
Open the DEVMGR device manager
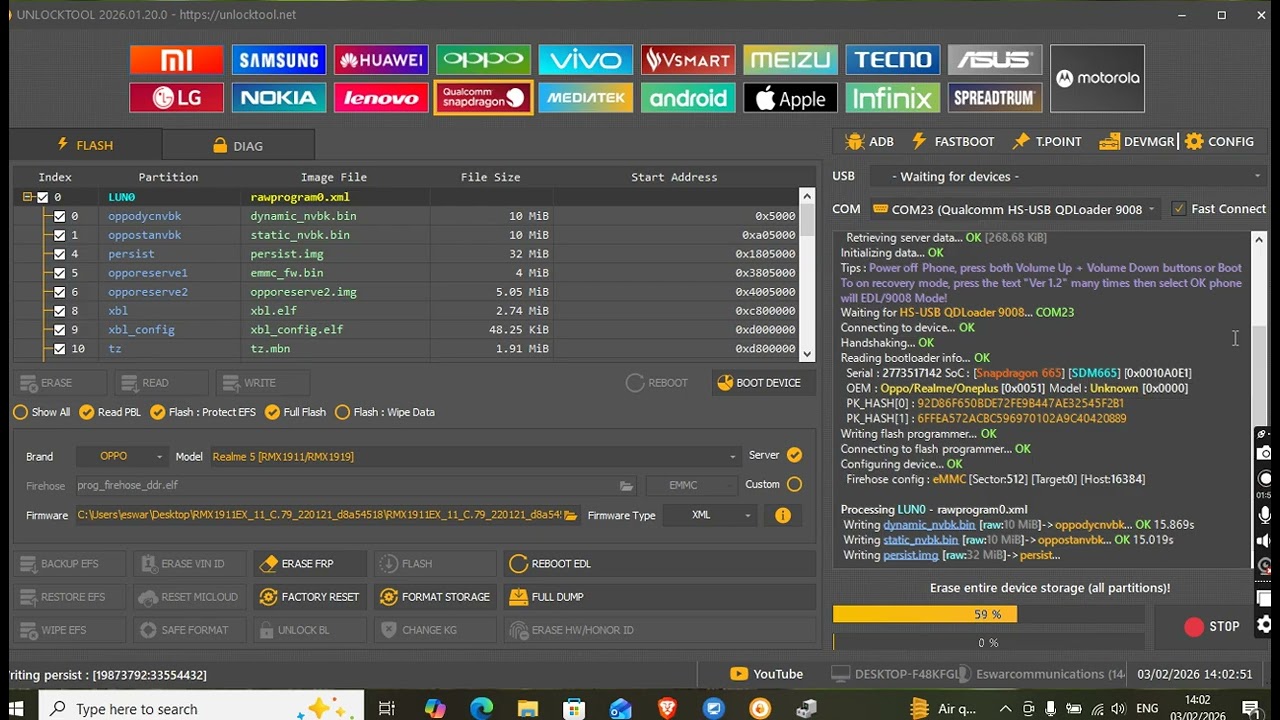click(1137, 141)
